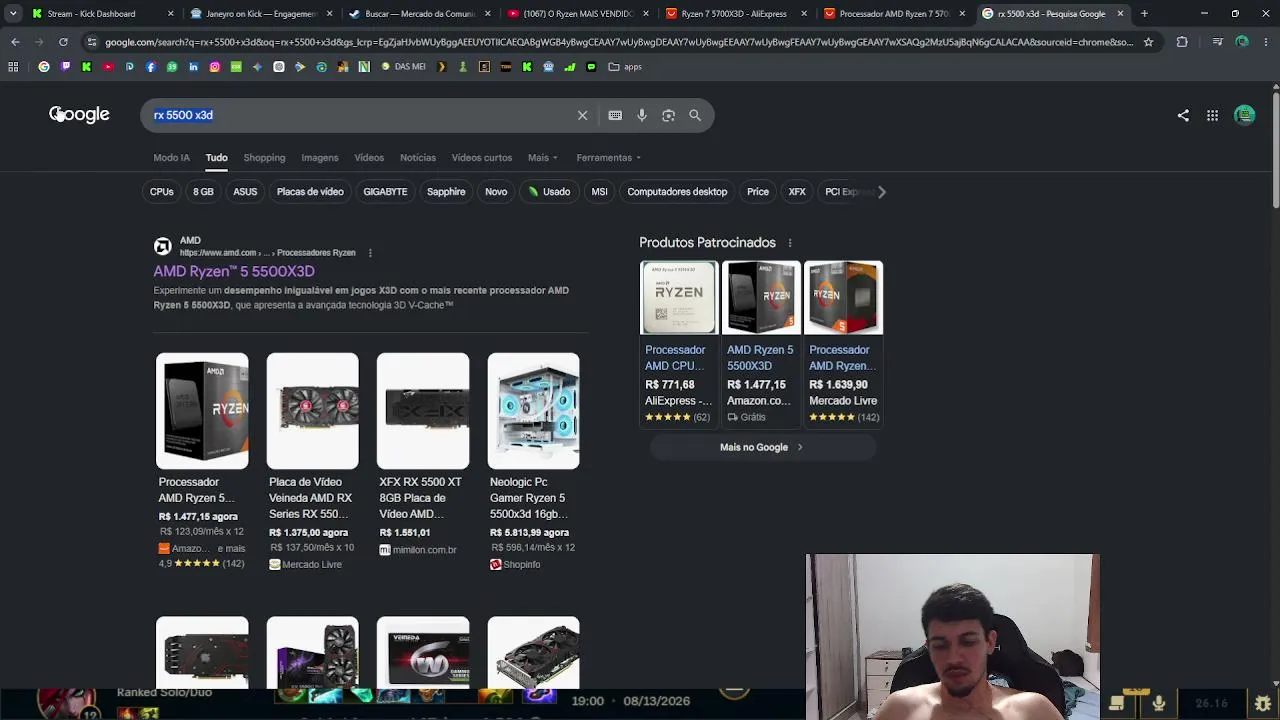Filter by the Computadores desktop chip
The image size is (1280, 720).
[677, 192]
